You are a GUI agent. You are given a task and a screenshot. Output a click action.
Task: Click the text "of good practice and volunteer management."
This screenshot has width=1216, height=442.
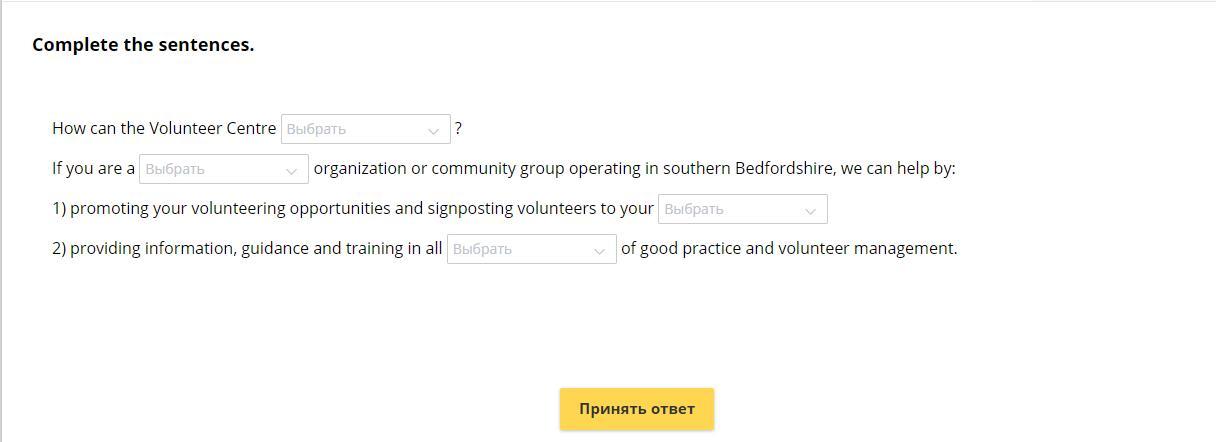point(789,248)
